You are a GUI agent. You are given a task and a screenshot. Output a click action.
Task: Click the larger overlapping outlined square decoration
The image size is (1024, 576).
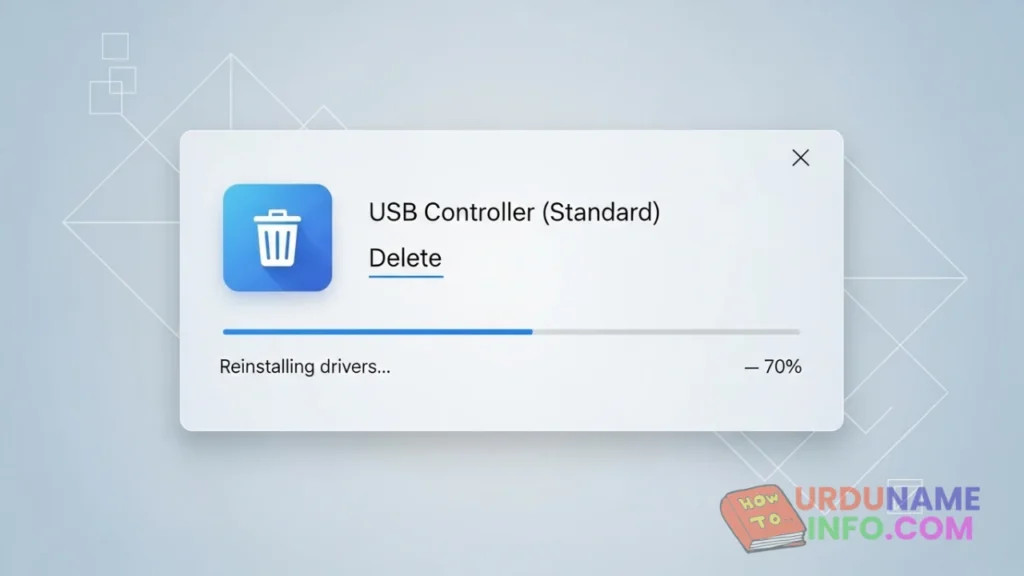tap(106, 98)
